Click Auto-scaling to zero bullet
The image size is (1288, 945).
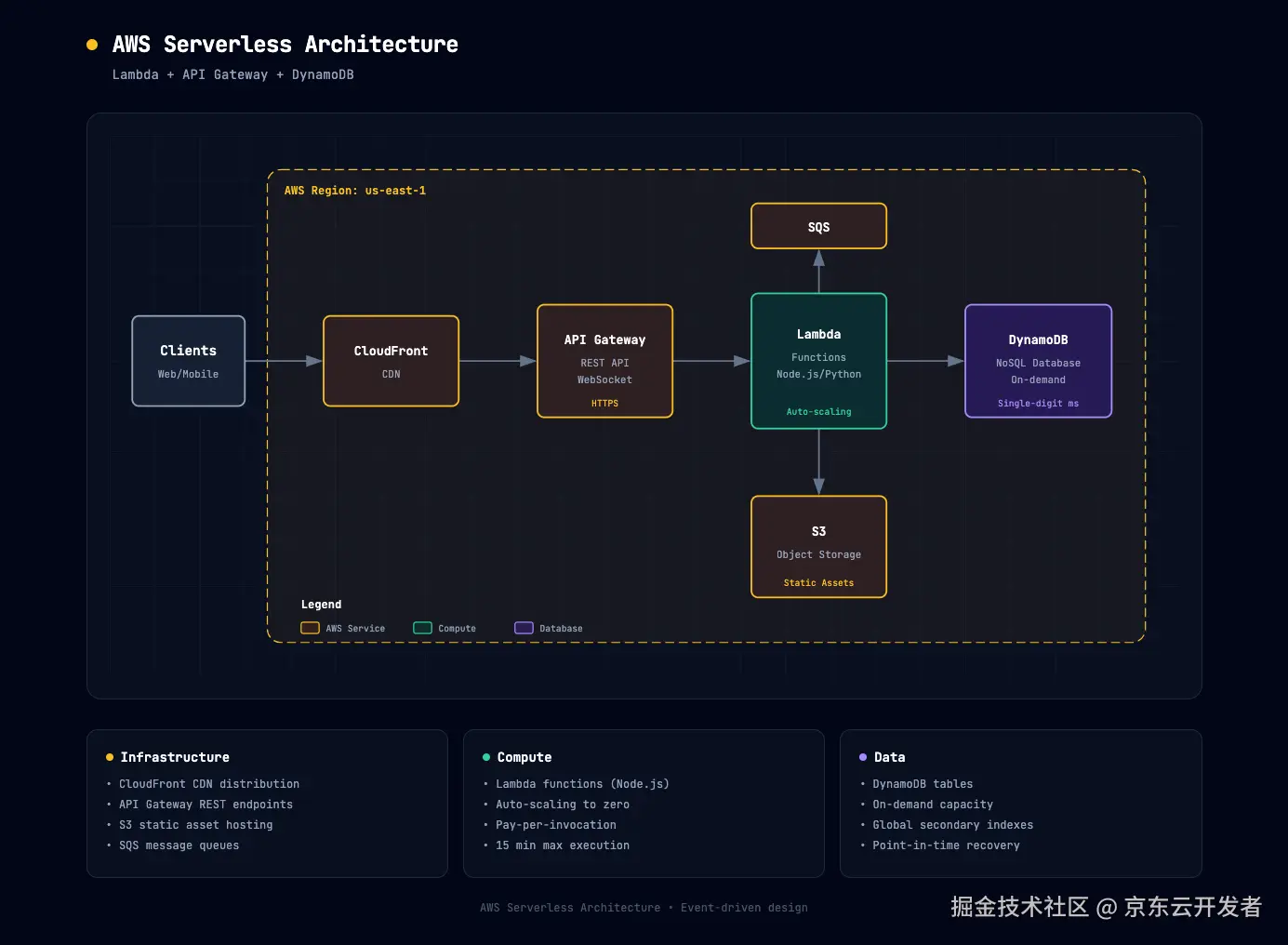(563, 805)
